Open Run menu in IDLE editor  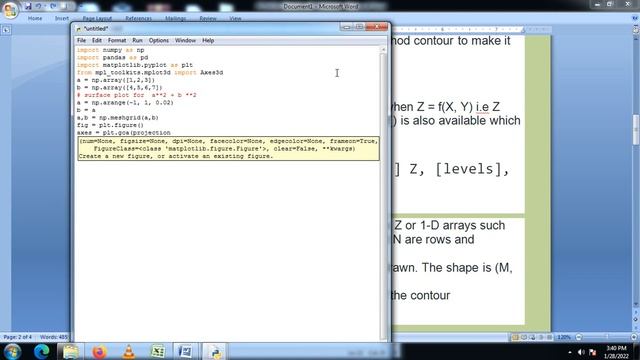click(x=138, y=40)
